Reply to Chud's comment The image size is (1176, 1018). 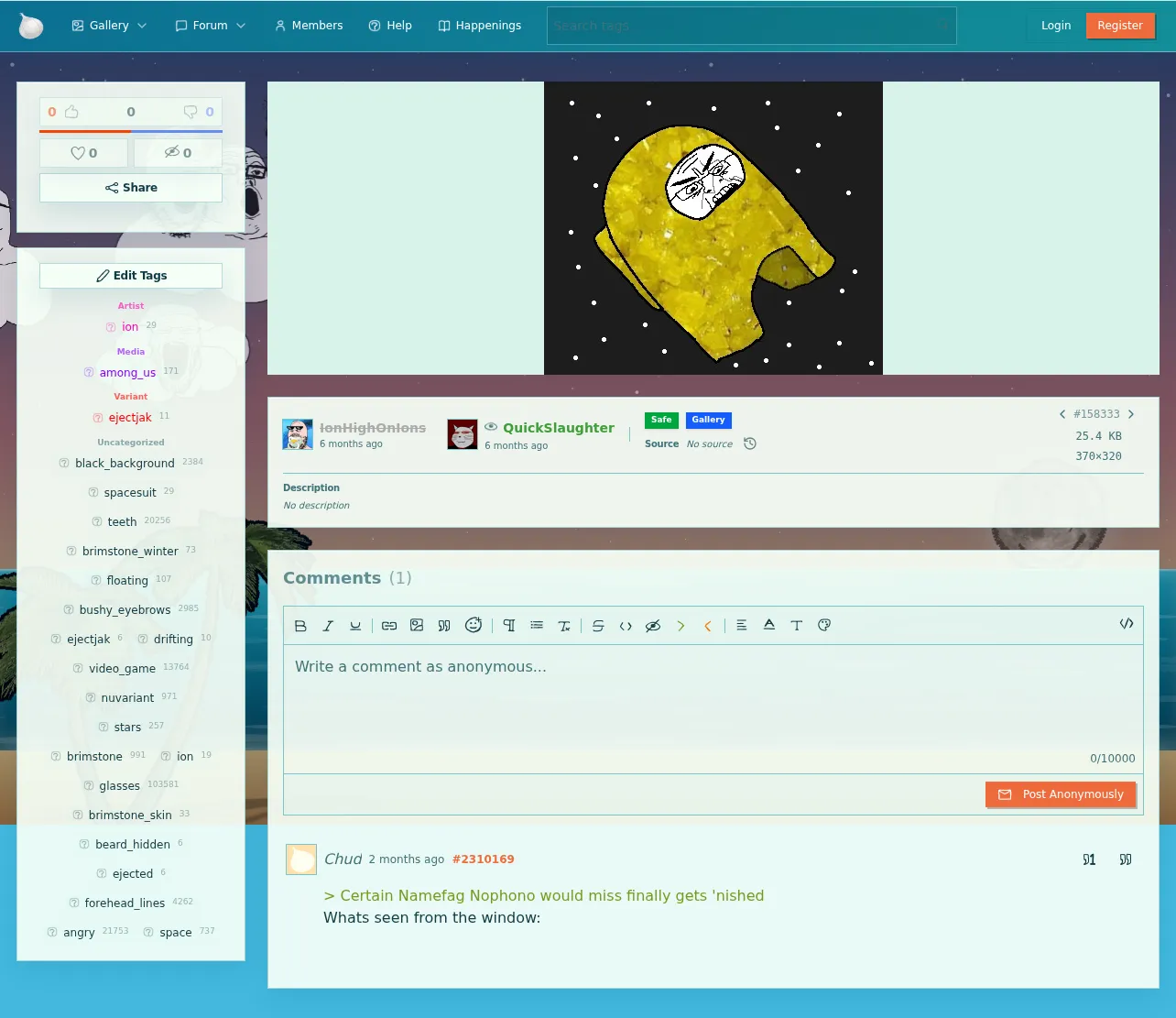coord(1089,859)
